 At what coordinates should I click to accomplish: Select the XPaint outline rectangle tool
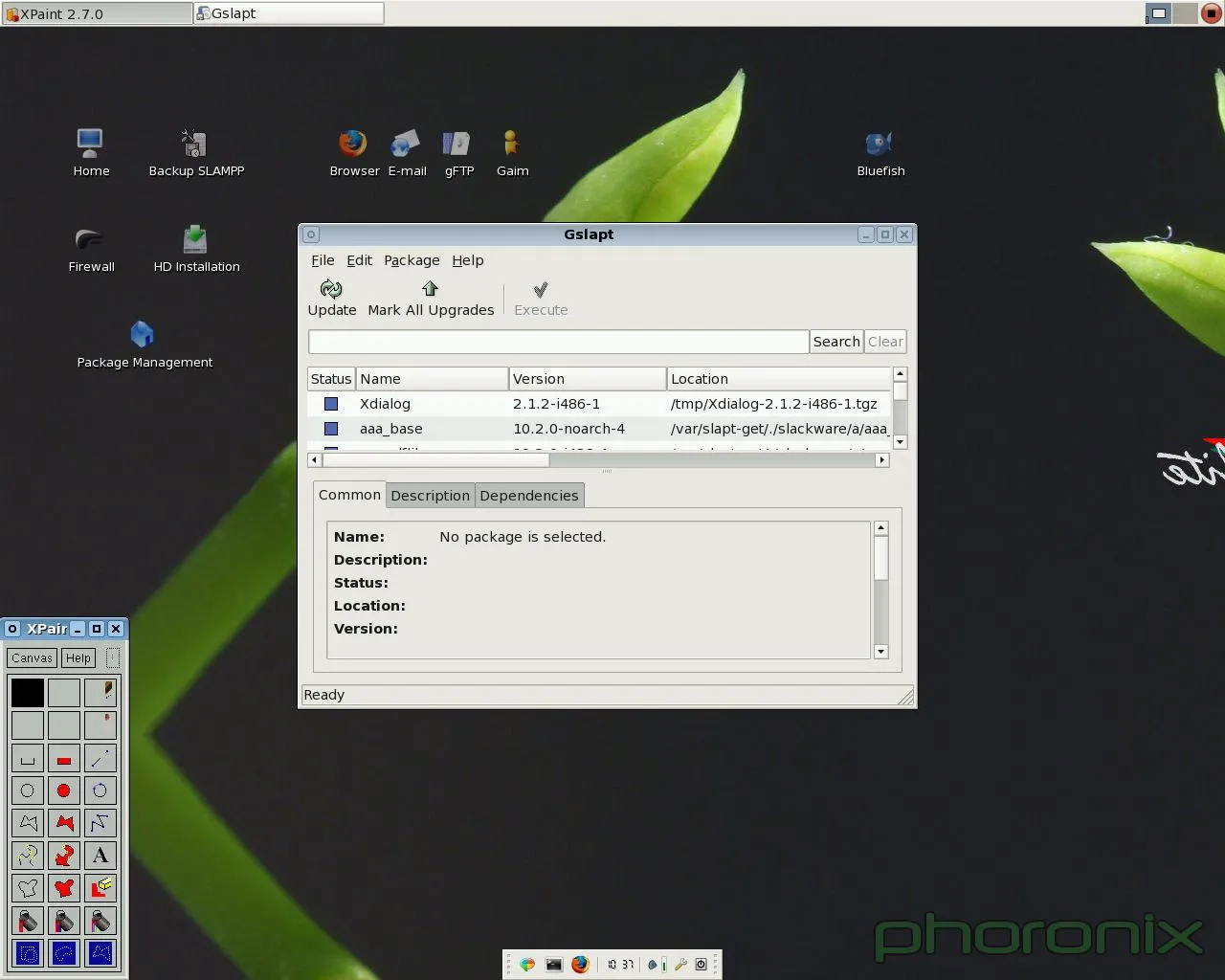pyautogui.click(x=28, y=759)
